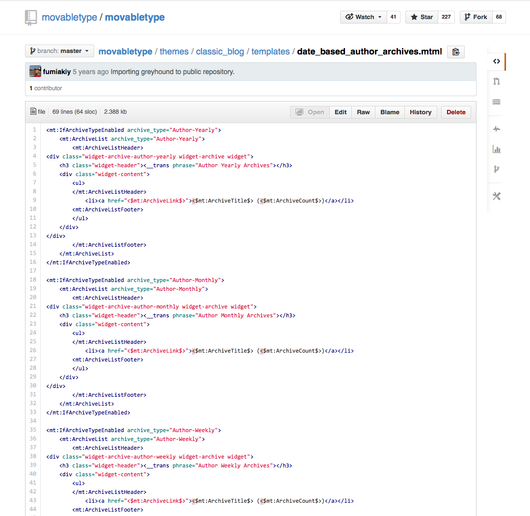This screenshot has width=530, height=516.
Task: Click the date_based_author_archives.mtml filename
Action: (369, 51)
